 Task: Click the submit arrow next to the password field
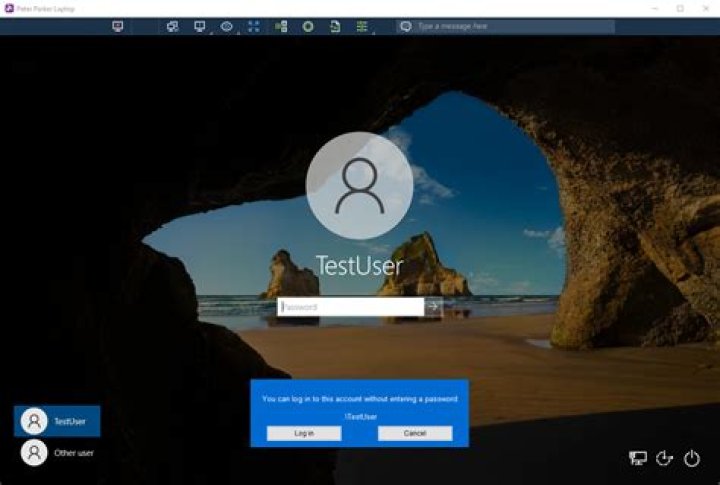coord(433,307)
